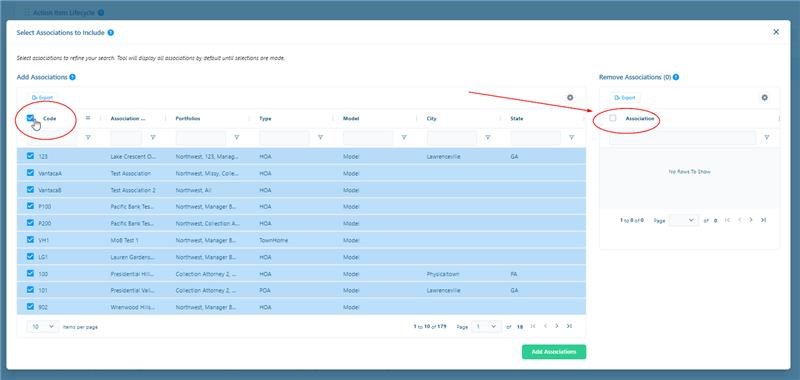The image size is (800, 380).
Task: Uncheck P100 row checkbox
Action: pos(31,206)
